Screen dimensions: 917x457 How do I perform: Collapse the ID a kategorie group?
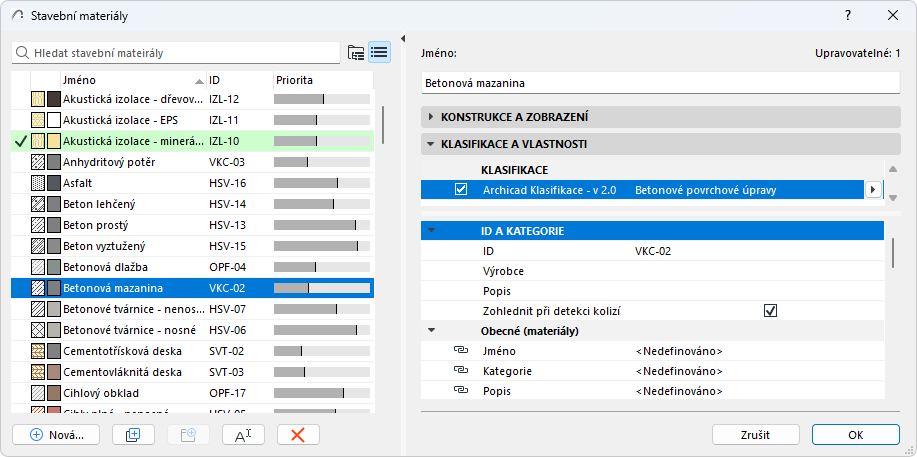(431, 231)
